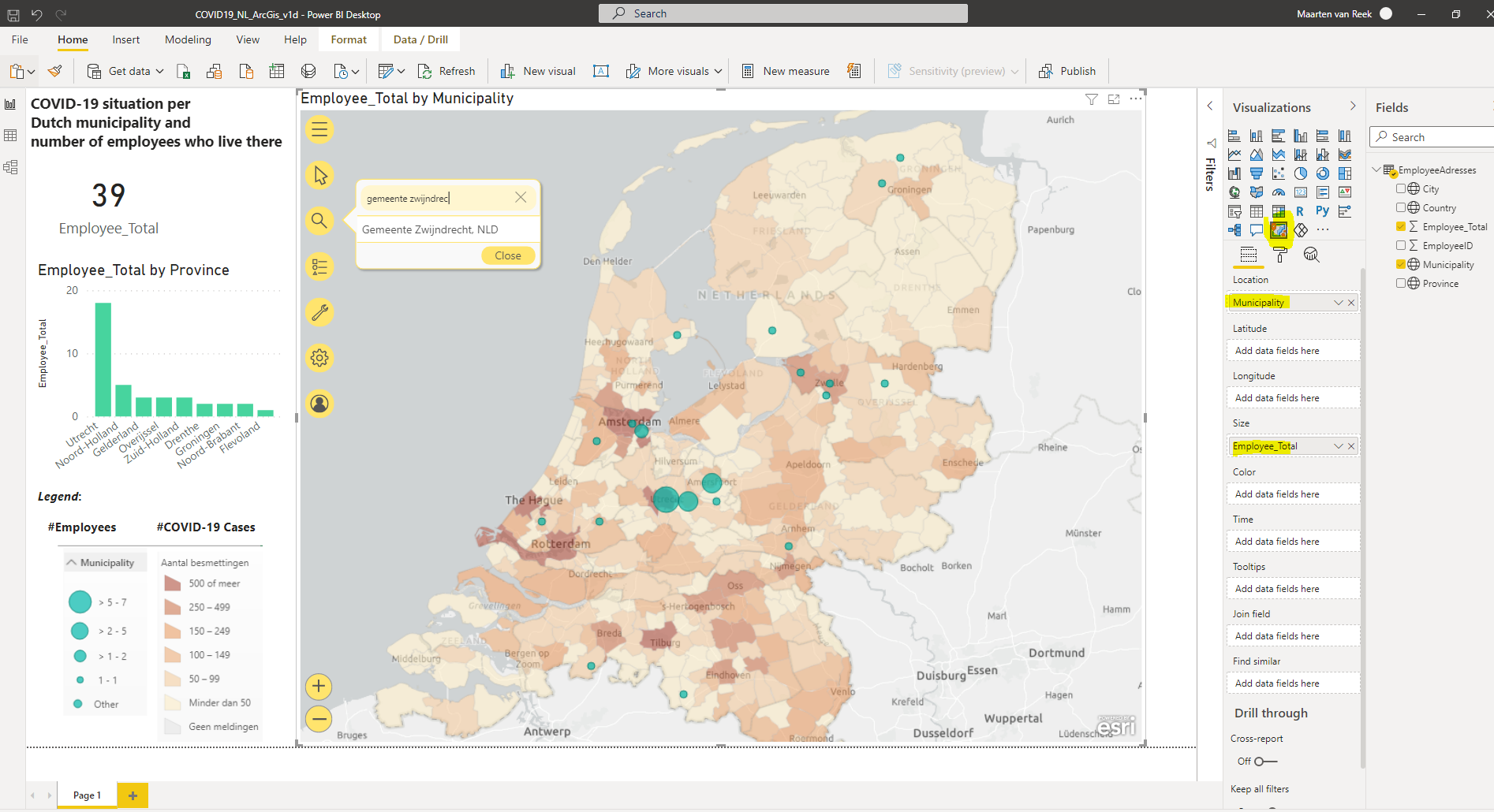Image resolution: width=1494 pixels, height=812 pixels.
Task: Open the map settings gear
Action: point(319,357)
